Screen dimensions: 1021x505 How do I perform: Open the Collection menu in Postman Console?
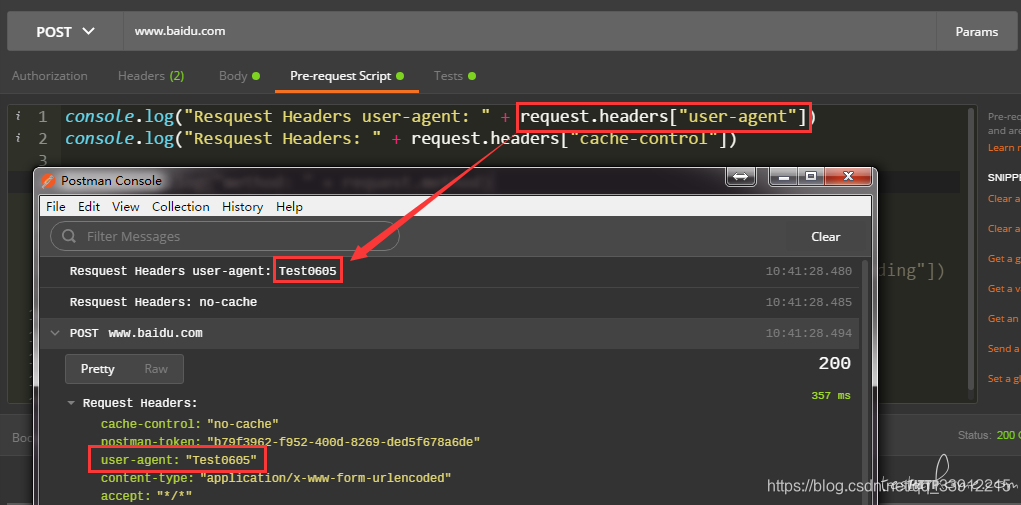[181, 207]
